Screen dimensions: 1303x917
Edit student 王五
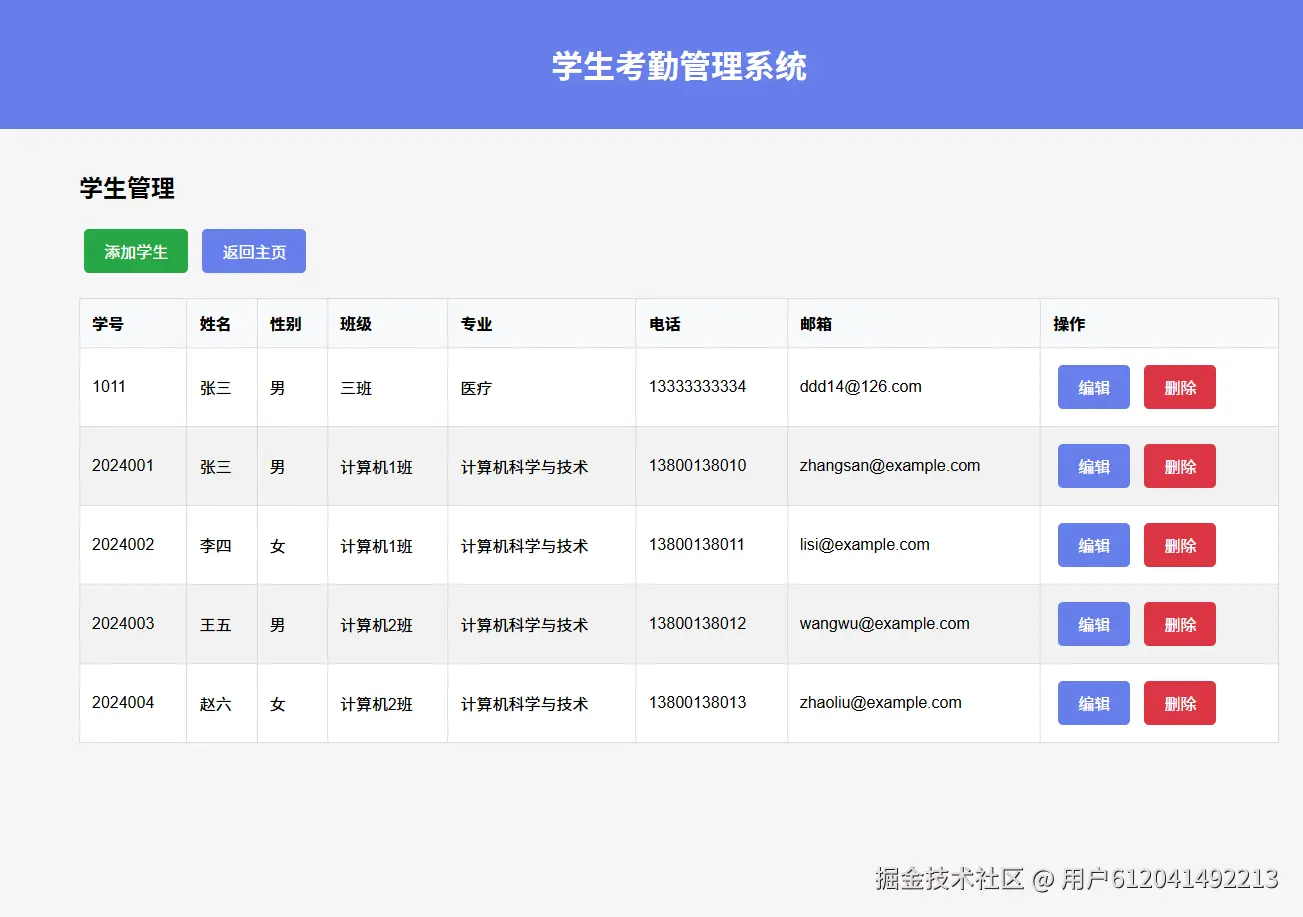1093,623
